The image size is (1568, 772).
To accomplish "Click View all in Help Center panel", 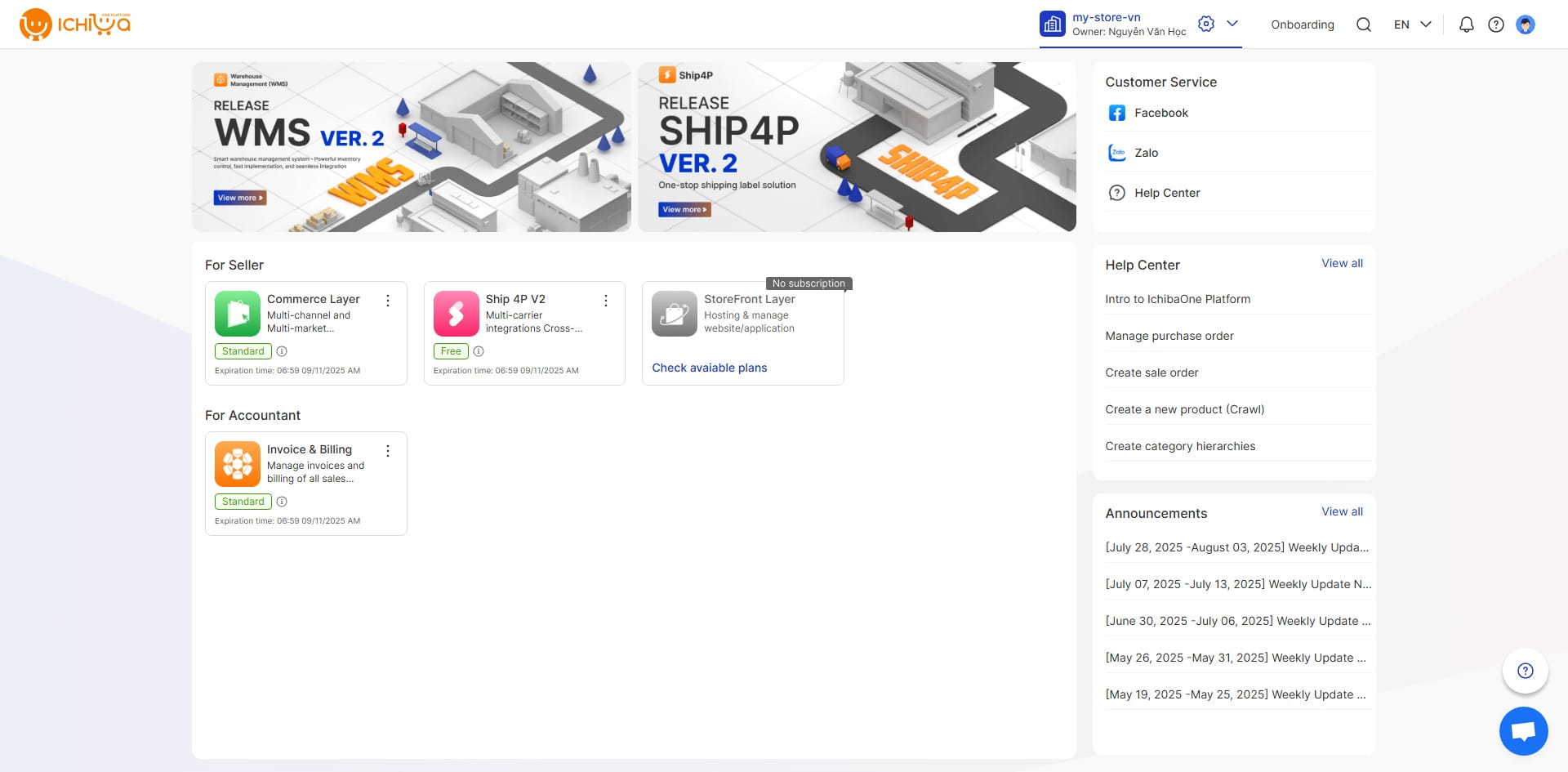I will pyautogui.click(x=1342, y=263).
